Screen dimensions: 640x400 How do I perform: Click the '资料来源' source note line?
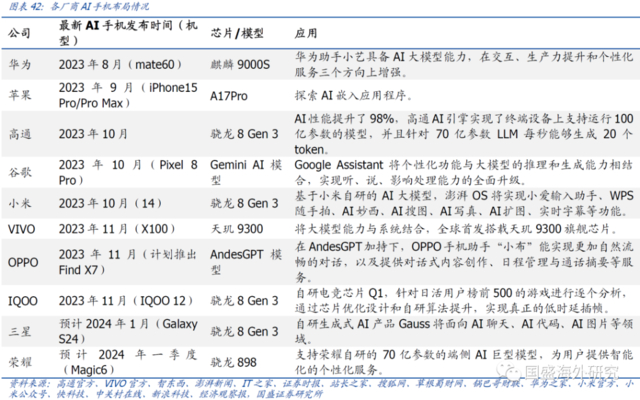[x=321, y=389]
